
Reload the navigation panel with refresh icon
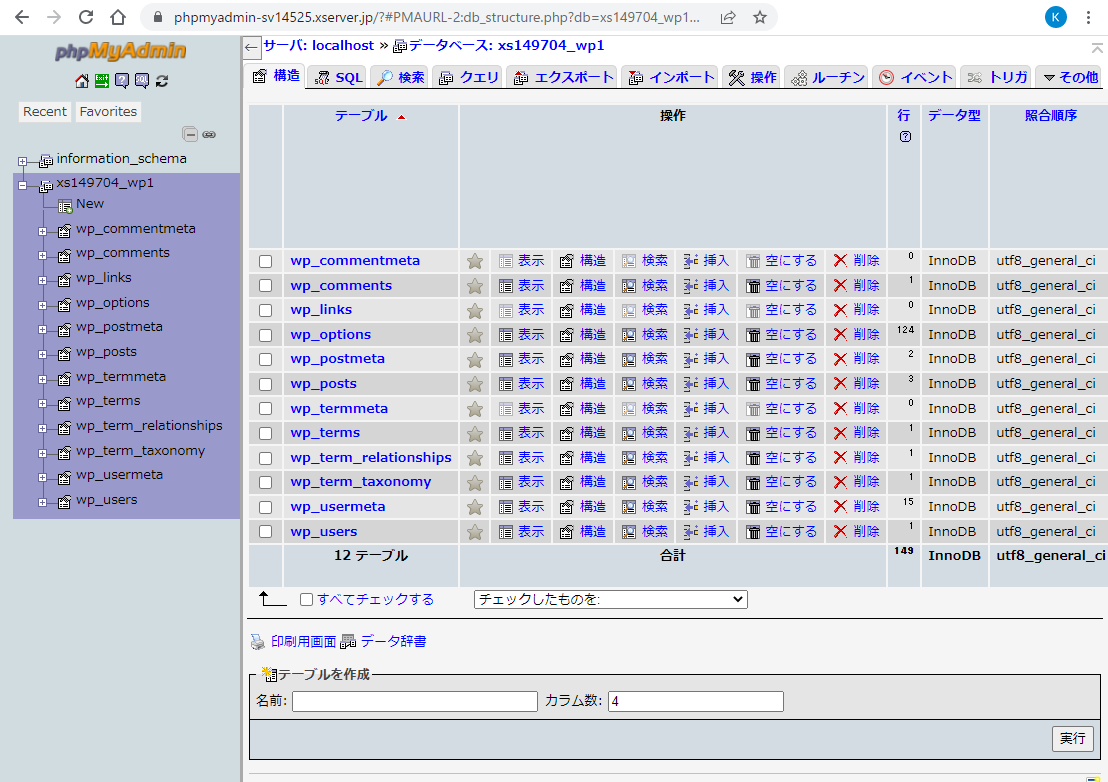[x=162, y=81]
